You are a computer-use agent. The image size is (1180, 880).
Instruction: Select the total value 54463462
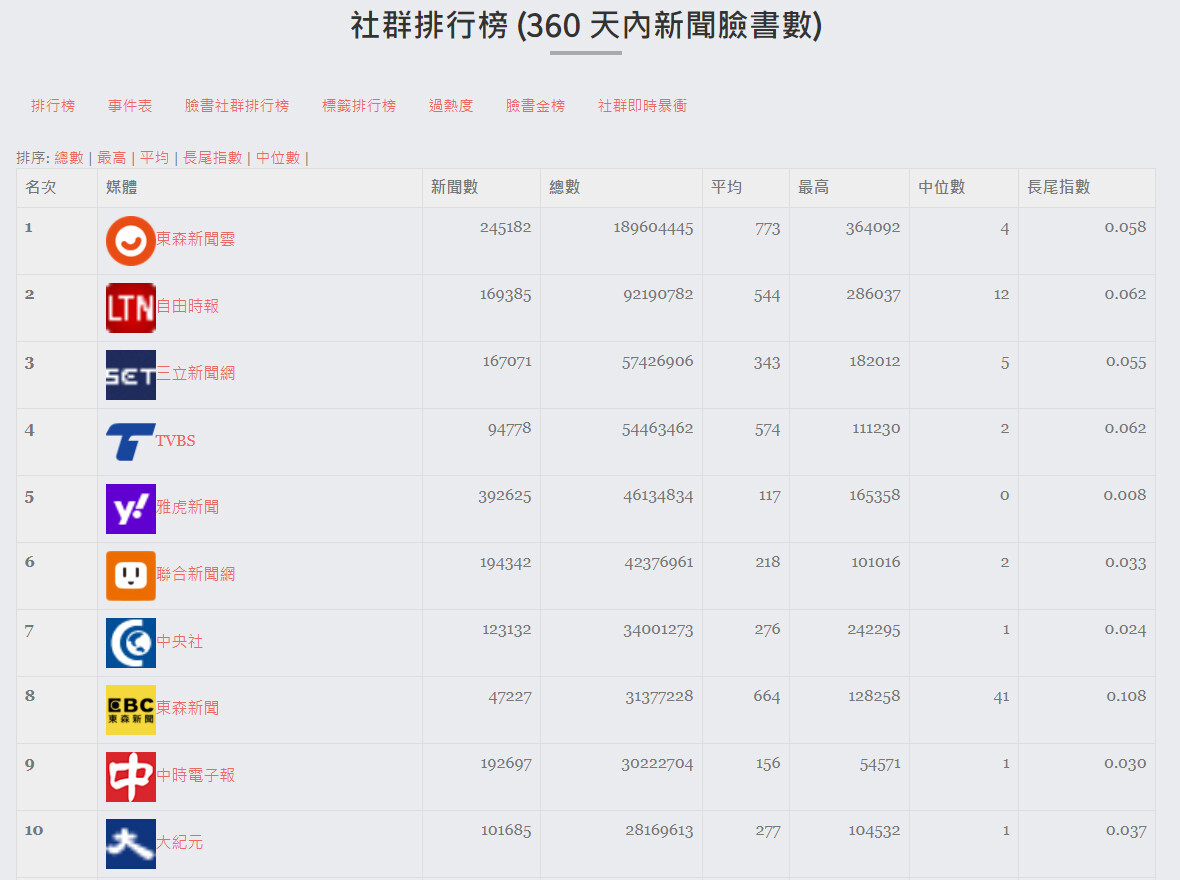point(657,428)
